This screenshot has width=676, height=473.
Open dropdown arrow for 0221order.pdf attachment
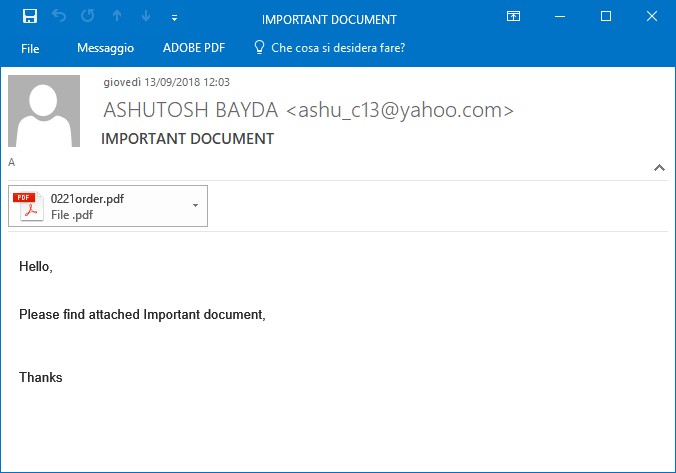click(x=195, y=206)
